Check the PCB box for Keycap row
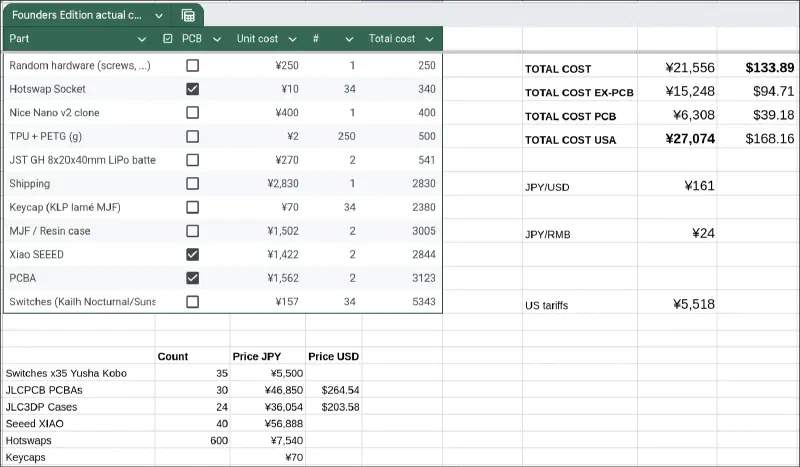The height and width of the screenshot is (467, 800). [x=192, y=207]
